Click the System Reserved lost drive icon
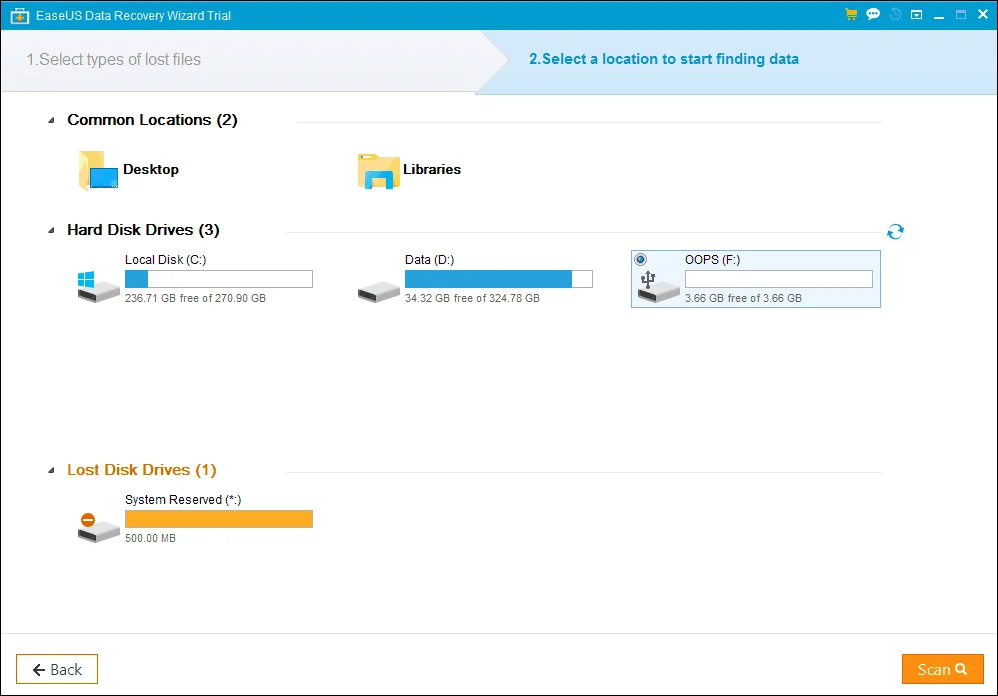 (x=98, y=527)
